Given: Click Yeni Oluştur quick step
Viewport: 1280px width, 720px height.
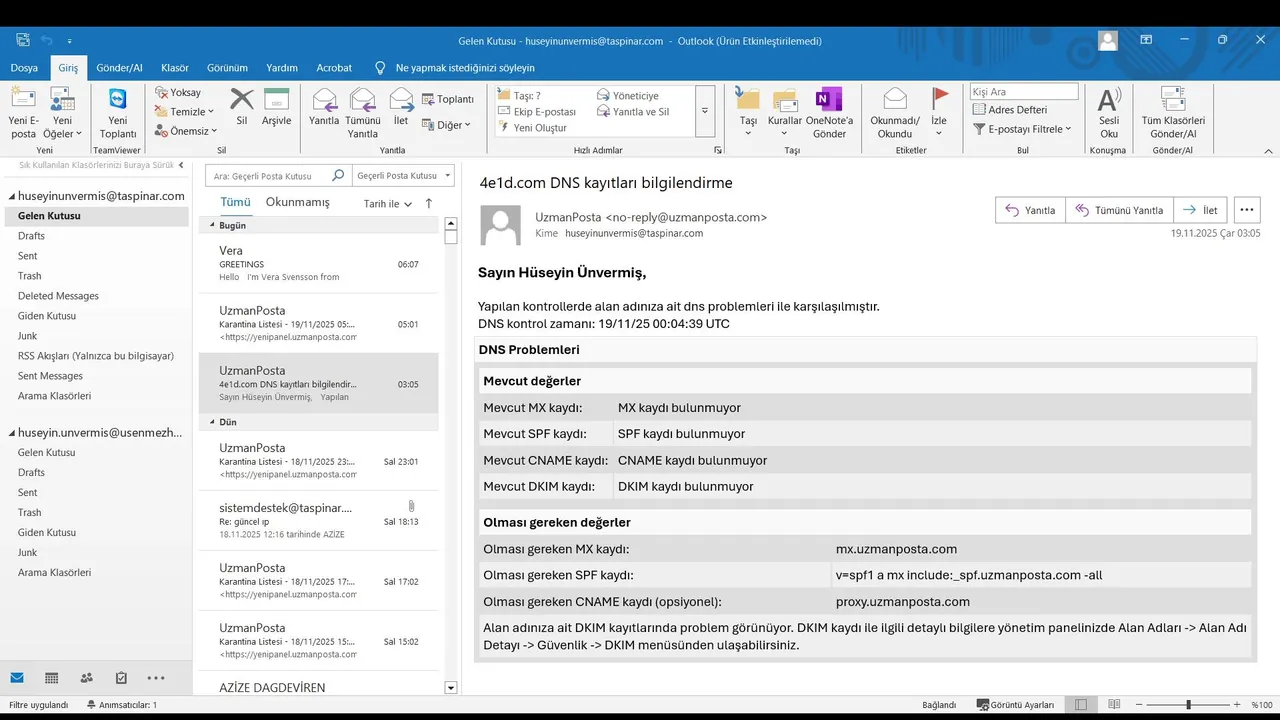Looking at the screenshot, I should coord(532,128).
